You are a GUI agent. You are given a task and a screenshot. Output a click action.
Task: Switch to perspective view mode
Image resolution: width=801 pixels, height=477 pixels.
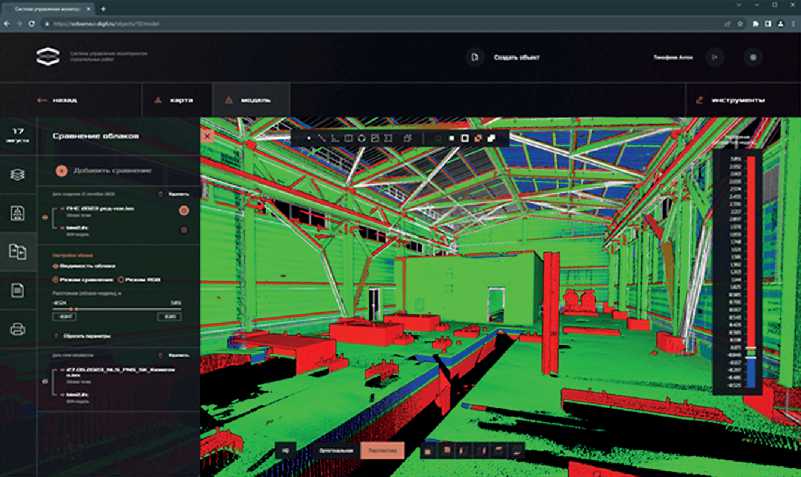382,450
